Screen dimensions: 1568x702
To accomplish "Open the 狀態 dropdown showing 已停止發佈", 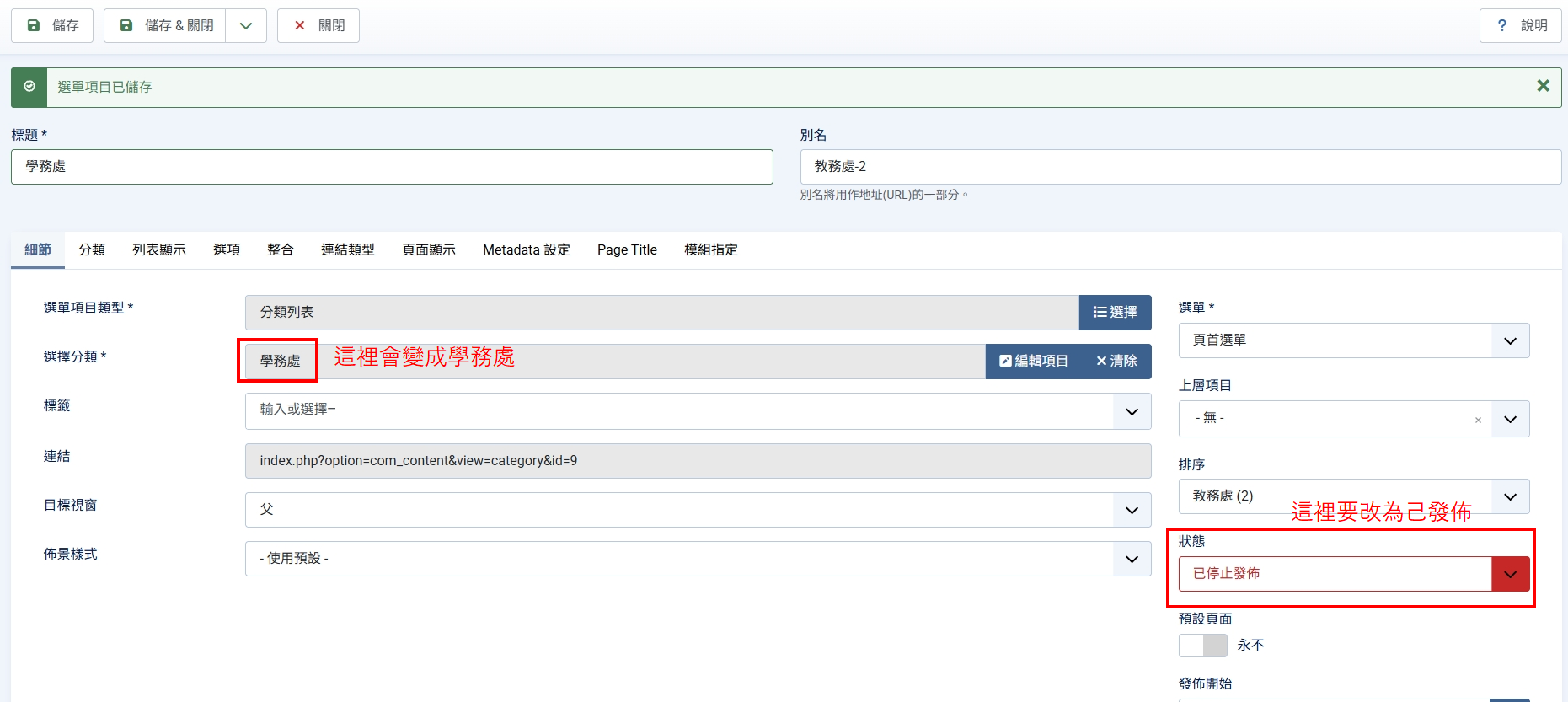I will click(x=1354, y=574).
